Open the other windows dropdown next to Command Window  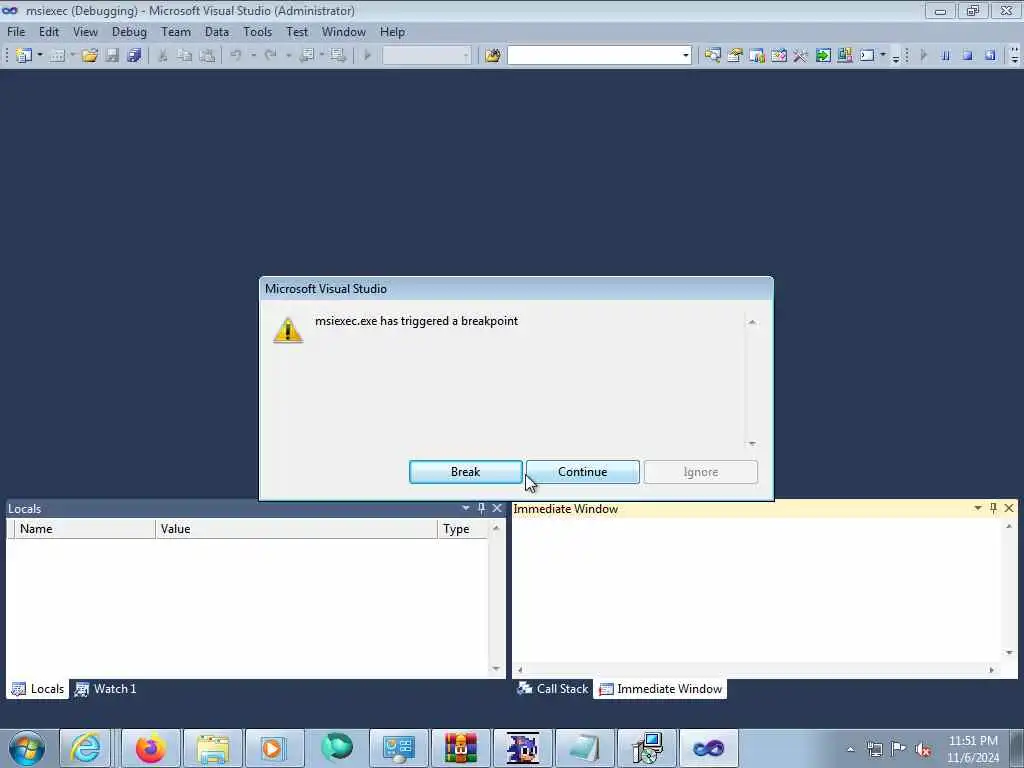pos(883,56)
